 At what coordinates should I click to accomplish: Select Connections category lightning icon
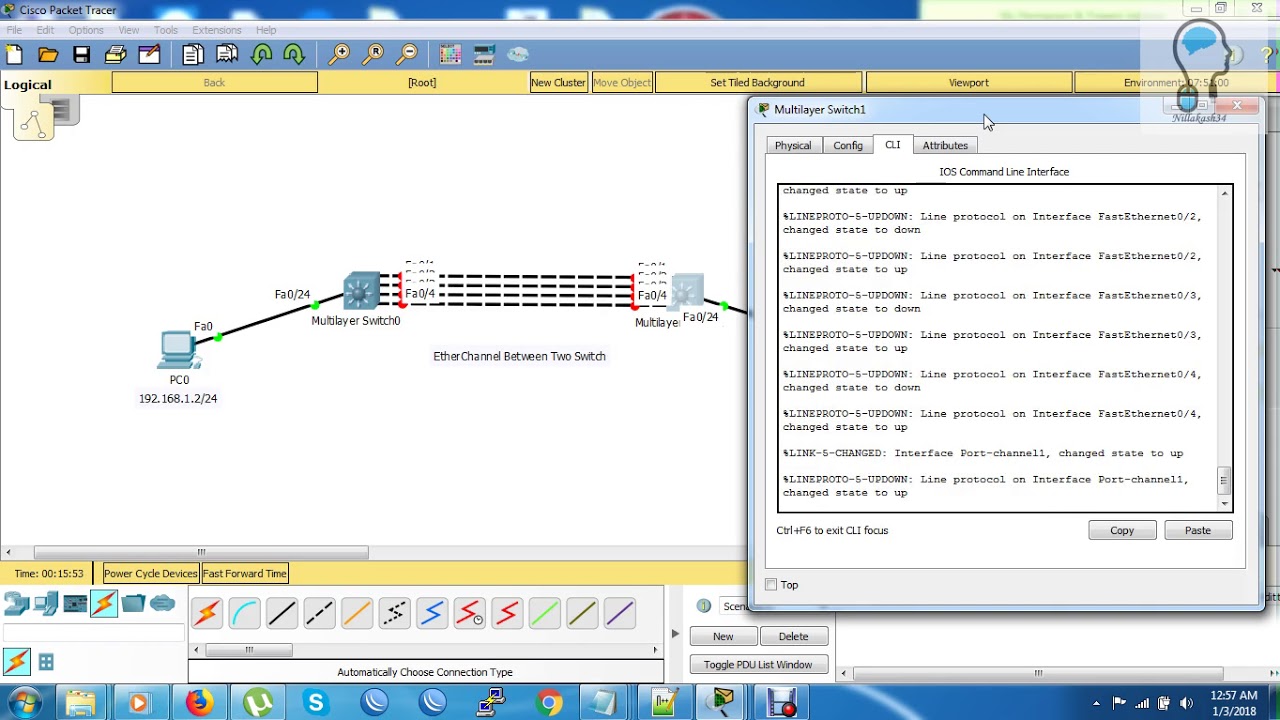(x=104, y=603)
